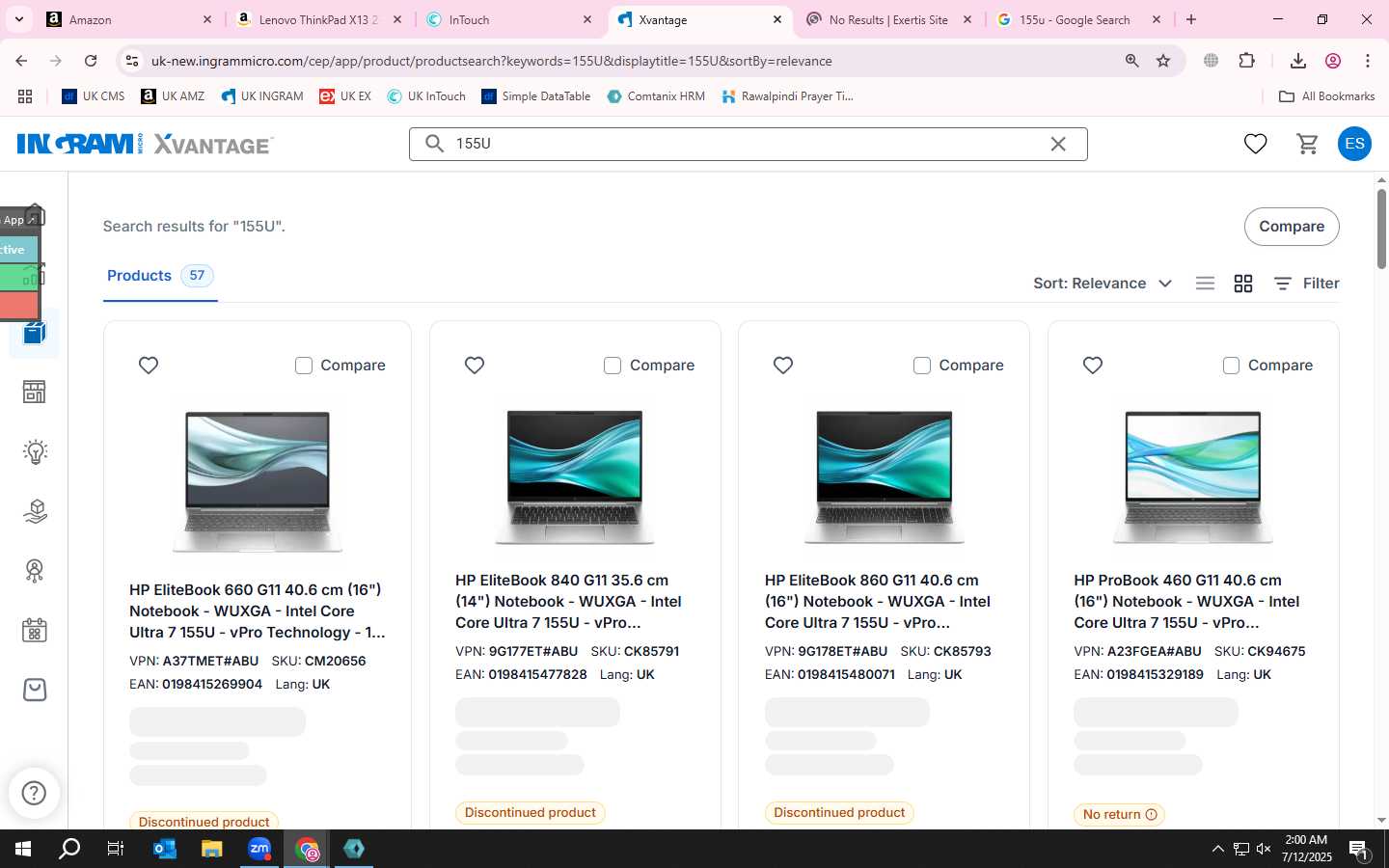Image resolution: width=1389 pixels, height=868 pixels.
Task: Open HP EliteBook 860 G11 product title
Action: tap(878, 602)
